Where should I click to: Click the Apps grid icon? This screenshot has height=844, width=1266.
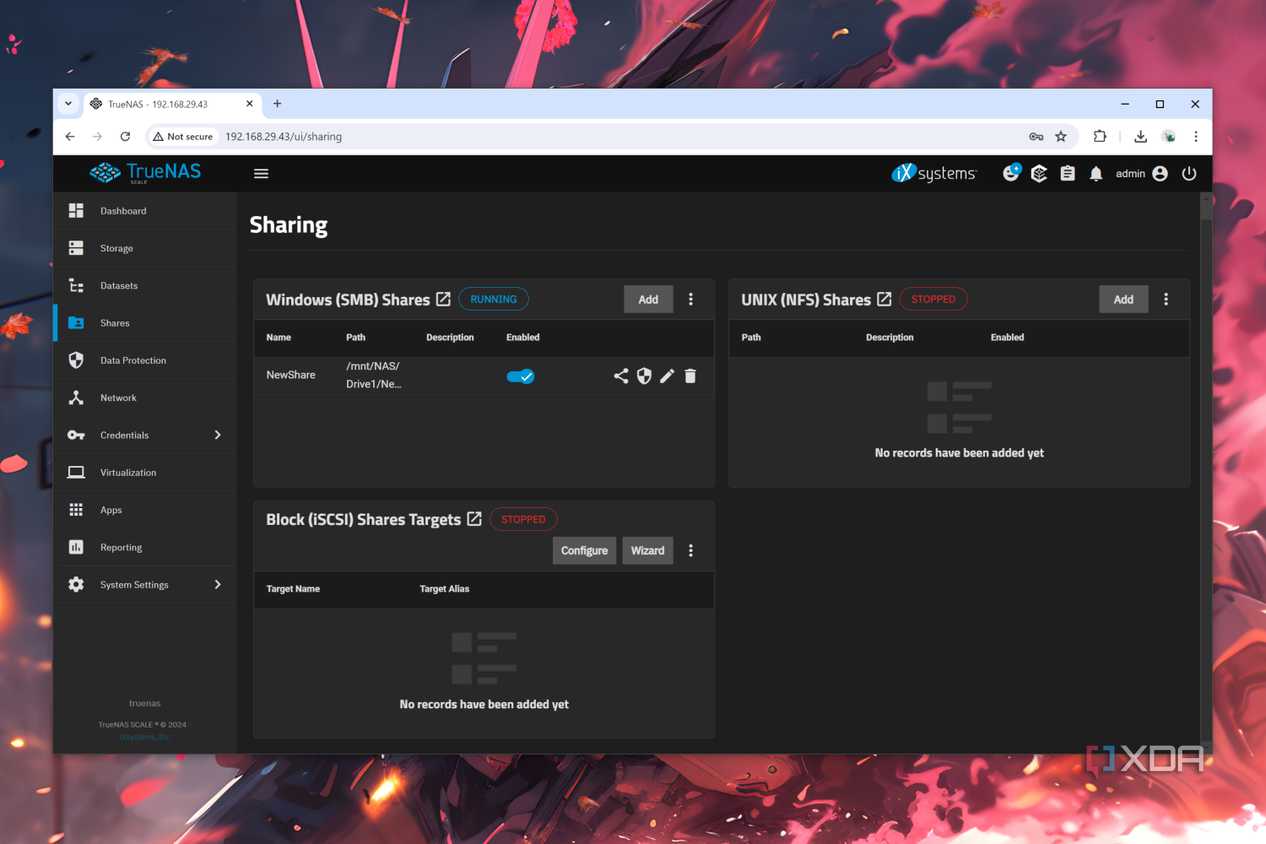(x=76, y=510)
